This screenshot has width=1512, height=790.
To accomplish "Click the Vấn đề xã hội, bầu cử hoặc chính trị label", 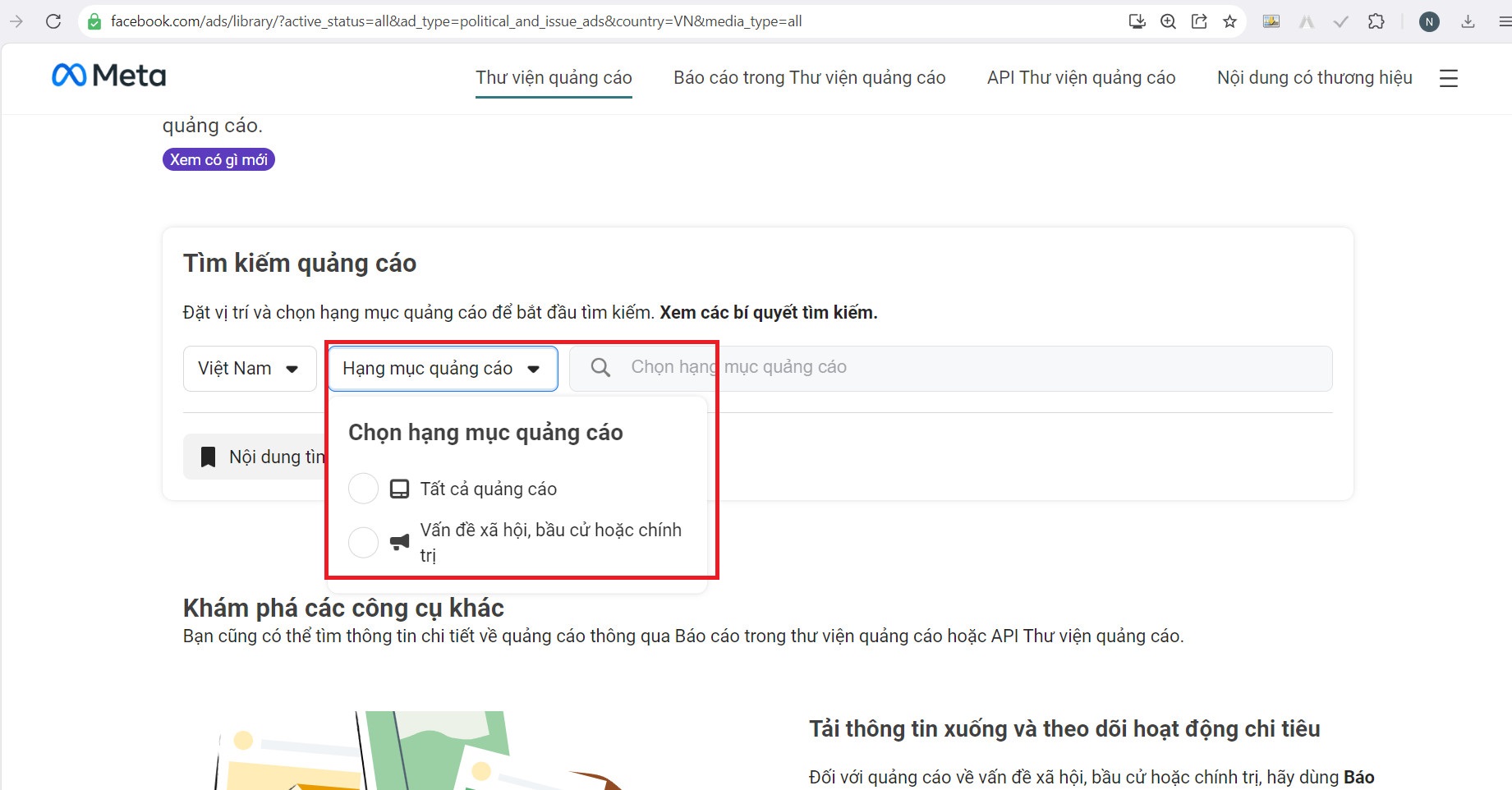I will (551, 542).
